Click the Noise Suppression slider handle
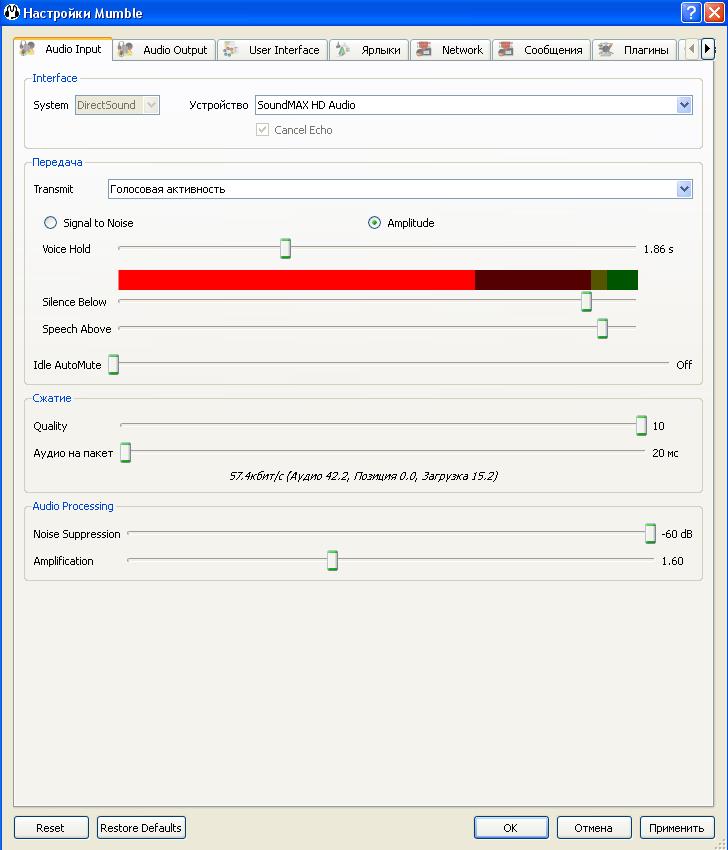Screen dimensions: 728x850 pos(650,533)
